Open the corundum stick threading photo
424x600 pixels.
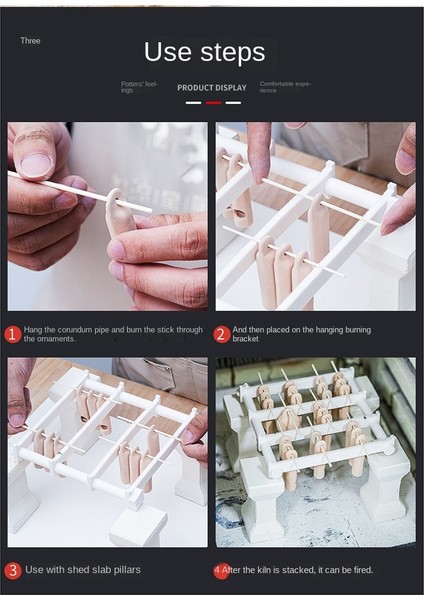(108, 216)
